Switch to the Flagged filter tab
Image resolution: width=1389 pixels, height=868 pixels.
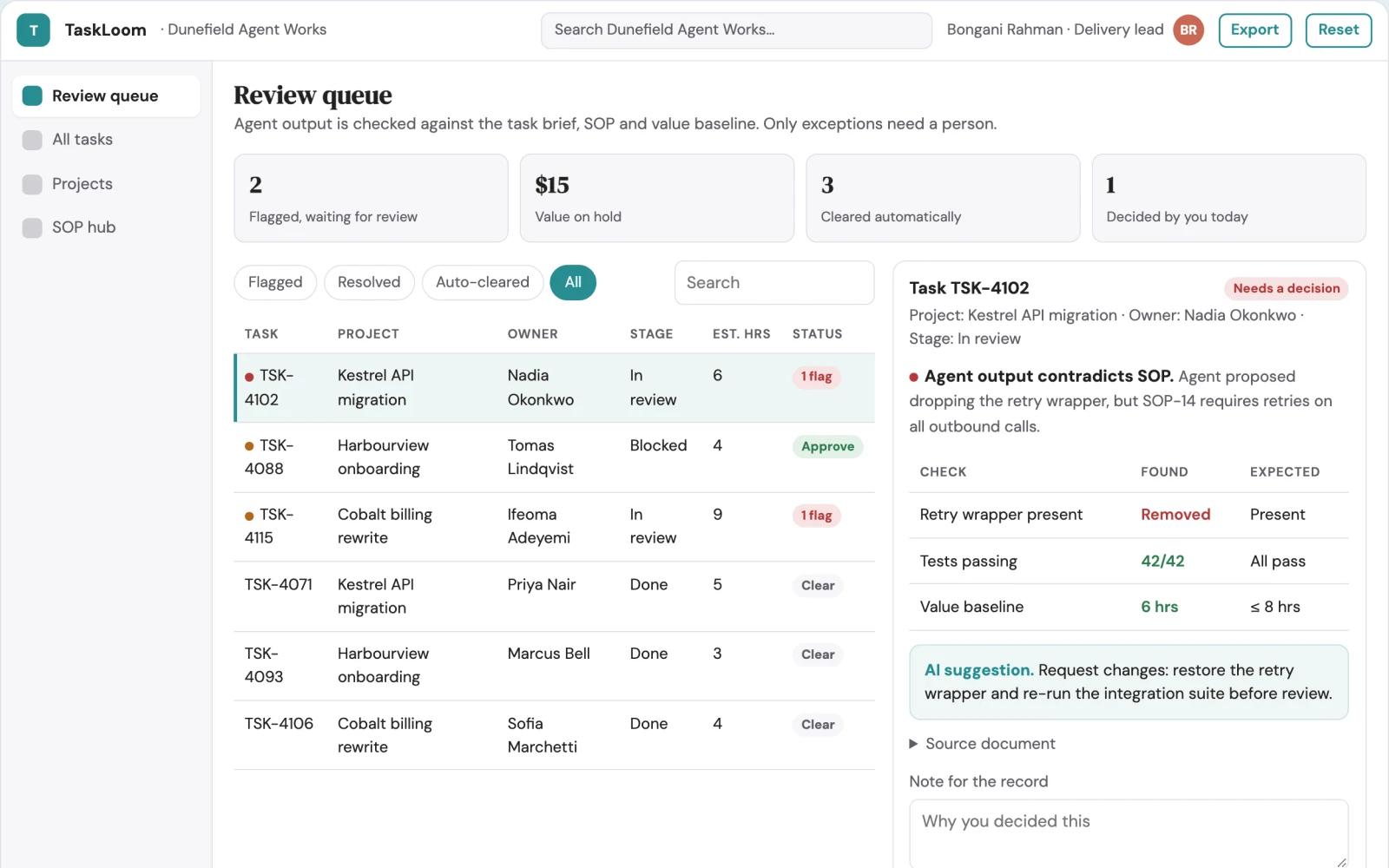[275, 282]
